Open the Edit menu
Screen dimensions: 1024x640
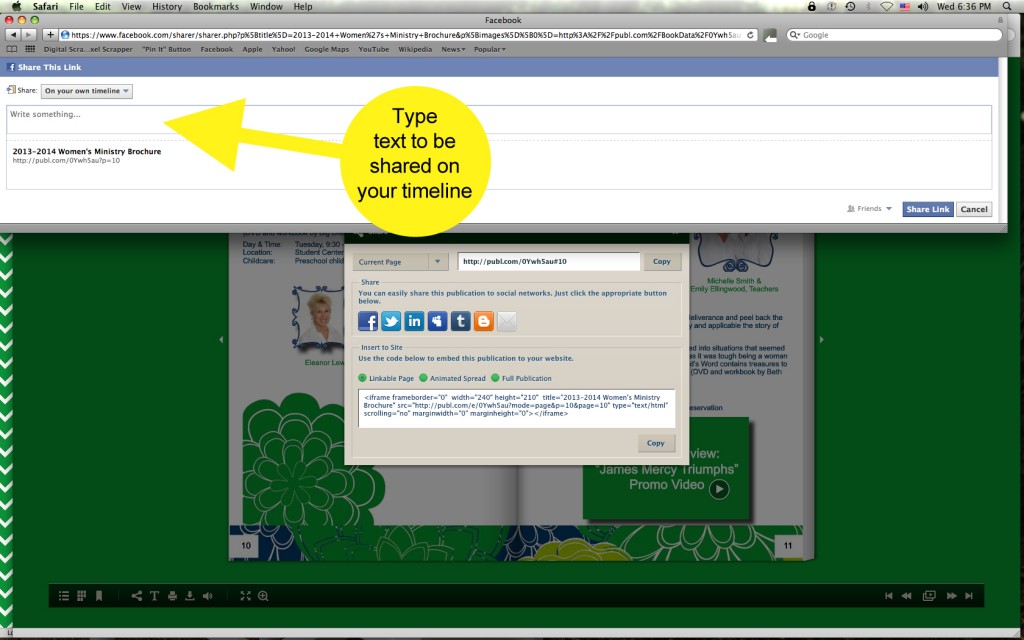(103, 7)
